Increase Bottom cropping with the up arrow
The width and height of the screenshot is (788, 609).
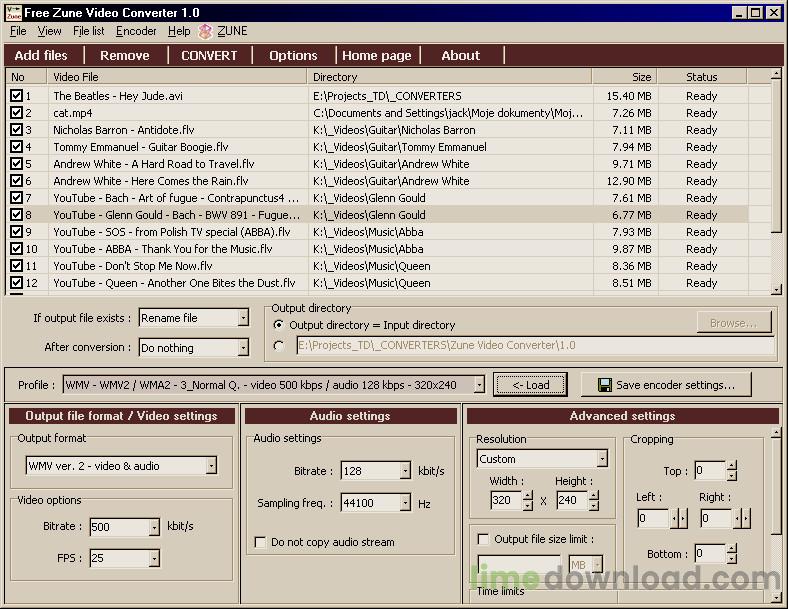[x=732, y=549]
